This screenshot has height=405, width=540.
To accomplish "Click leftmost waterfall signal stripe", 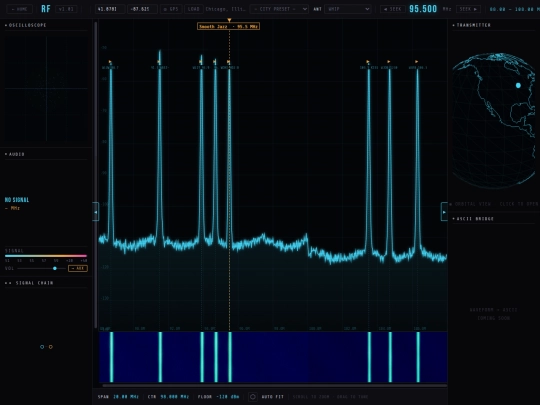I will tap(111, 357).
